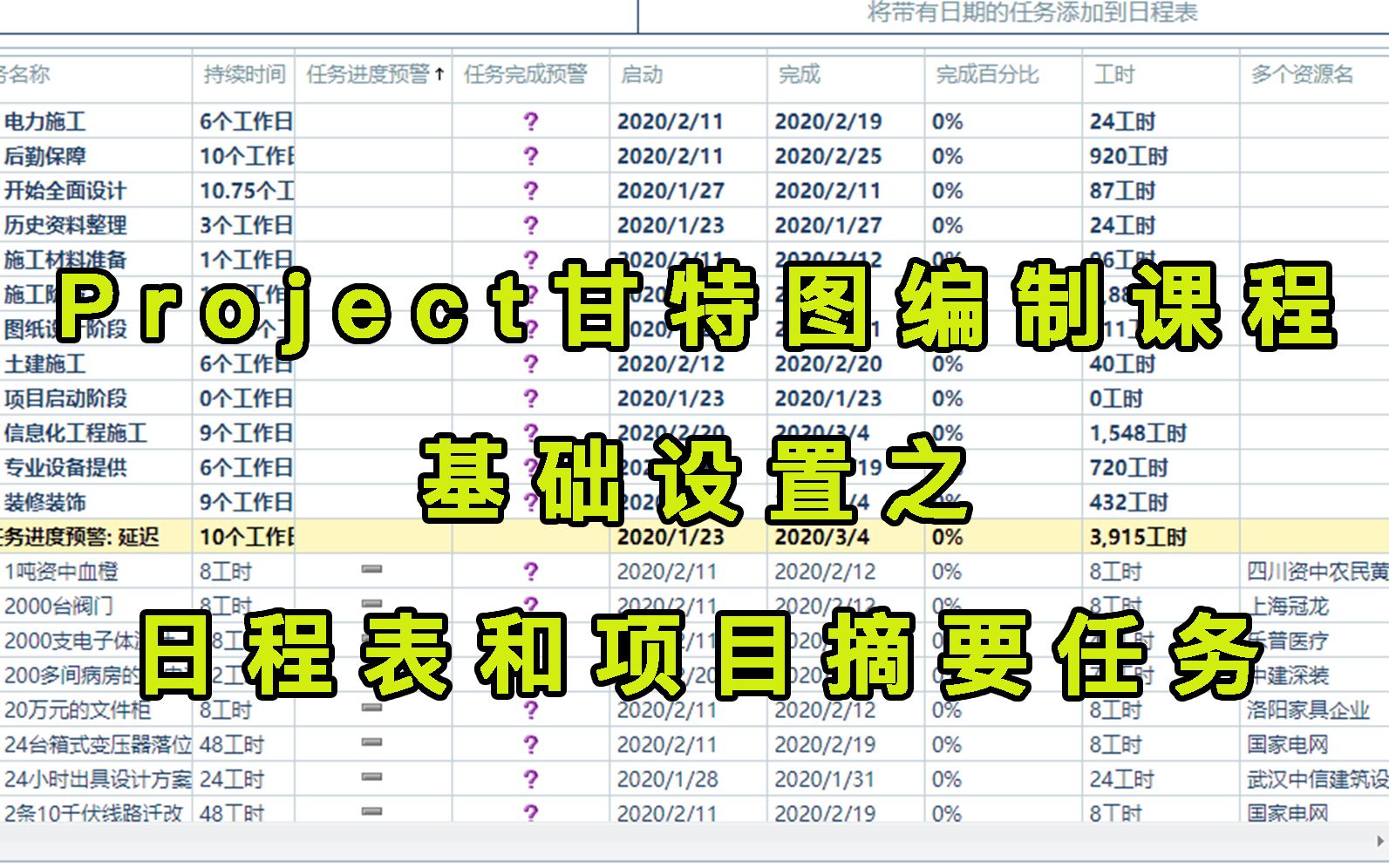This screenshot has height=868, width=1389.
Task: Click start date 2020/1/28 in 24小时出具设计方案 row
Action: [668, 779]
